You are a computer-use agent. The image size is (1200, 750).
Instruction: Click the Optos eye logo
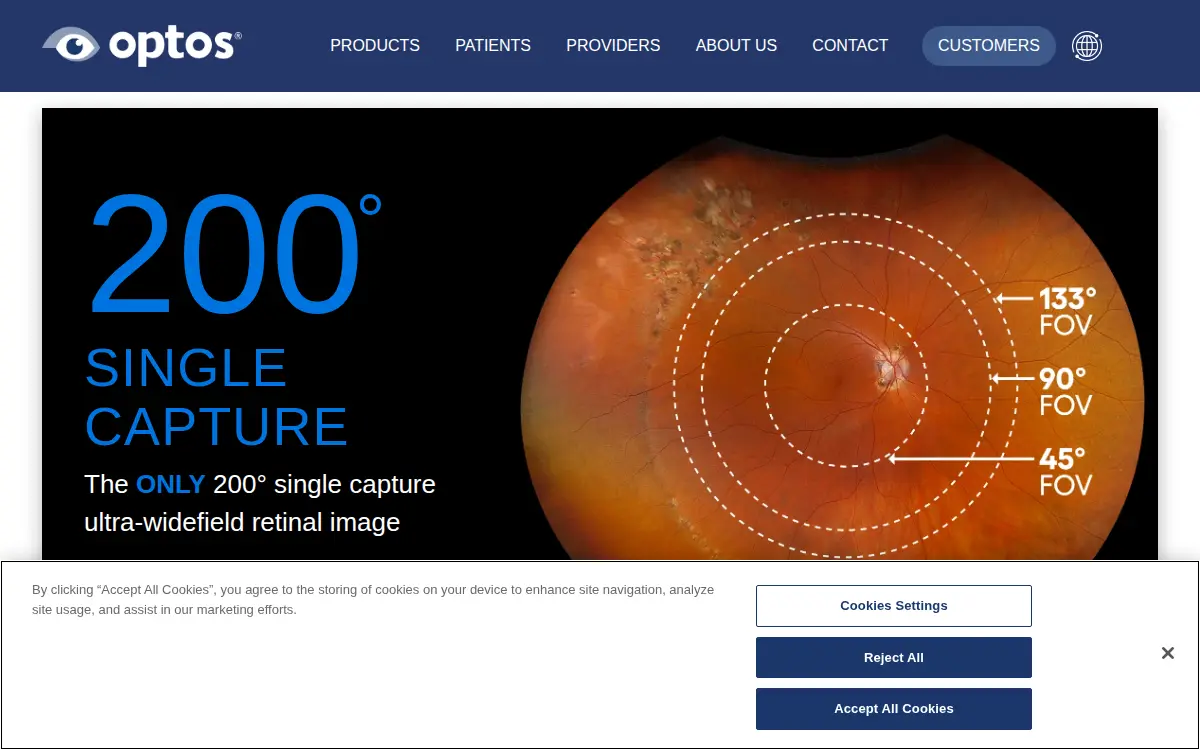point(141,46)
